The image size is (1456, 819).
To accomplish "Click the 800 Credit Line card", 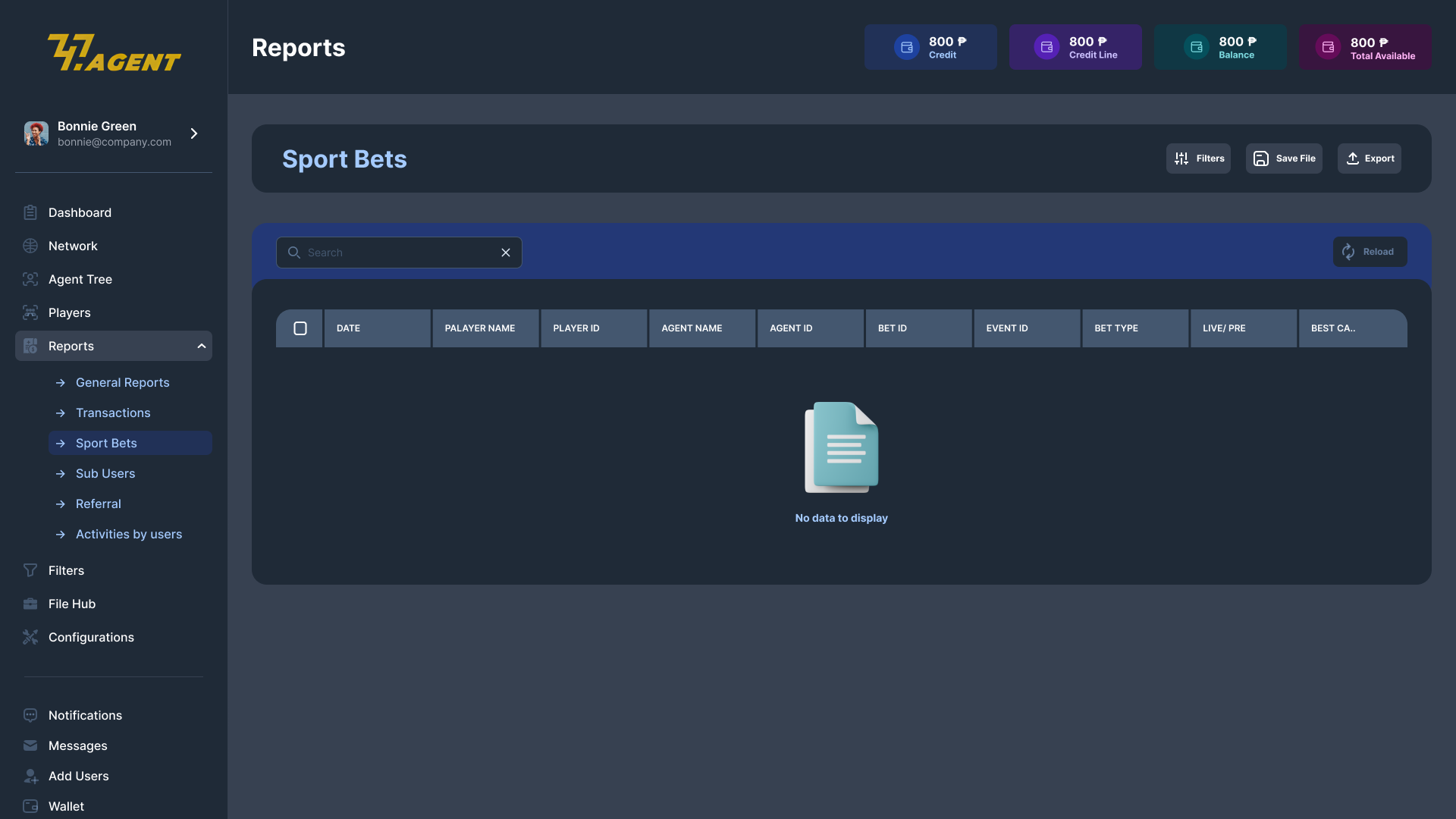I will (1075, 47).
